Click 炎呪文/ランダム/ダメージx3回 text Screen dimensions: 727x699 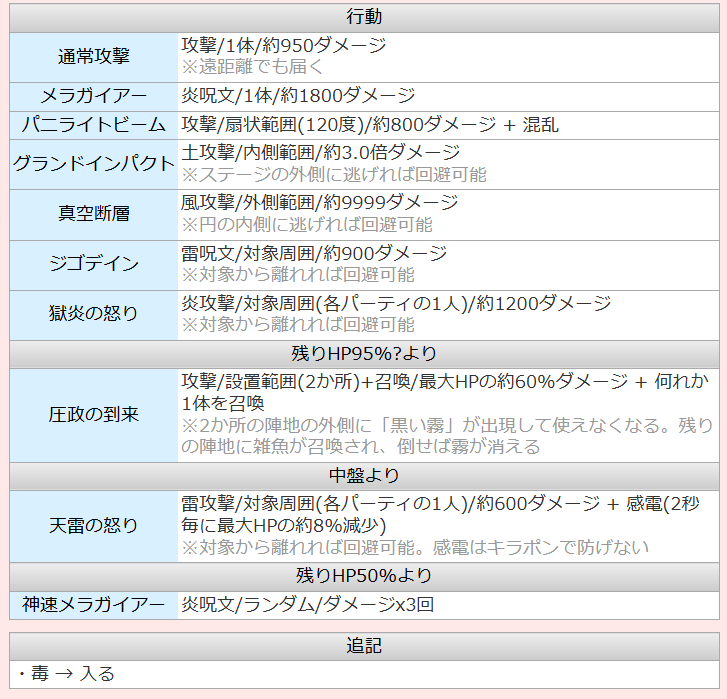(308, 605)
